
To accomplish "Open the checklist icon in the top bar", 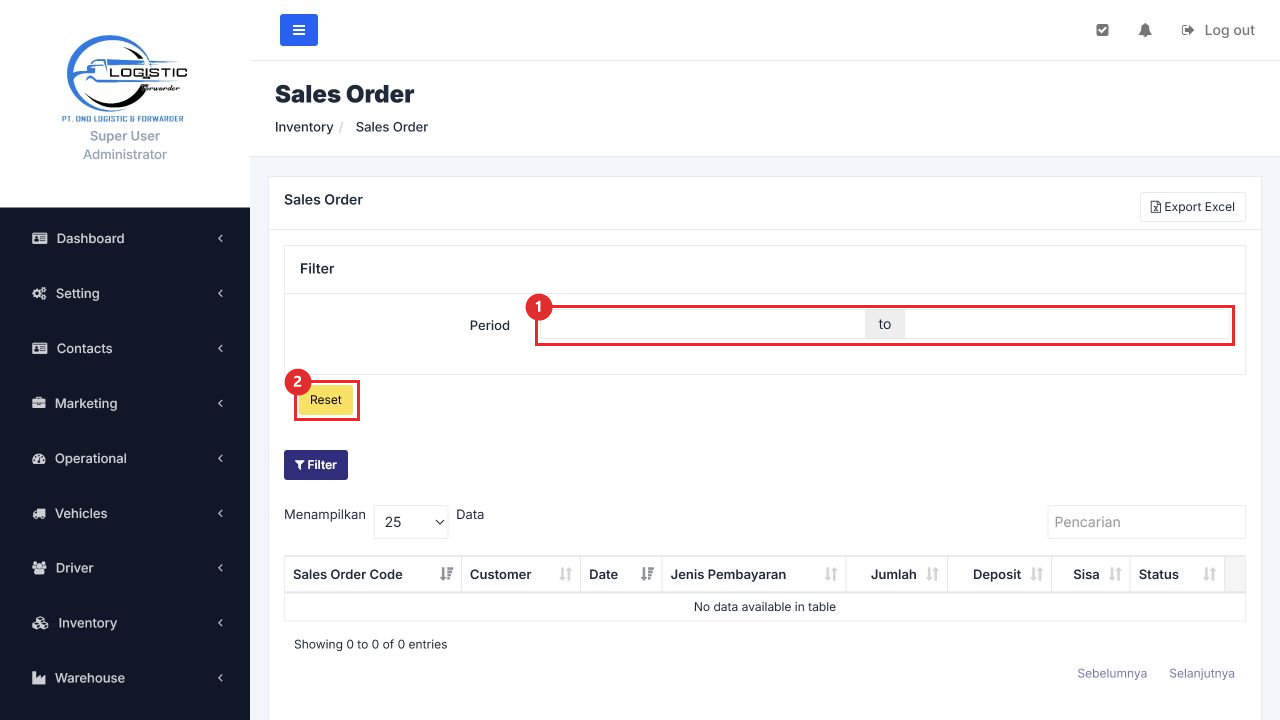I will [1102, 30].
